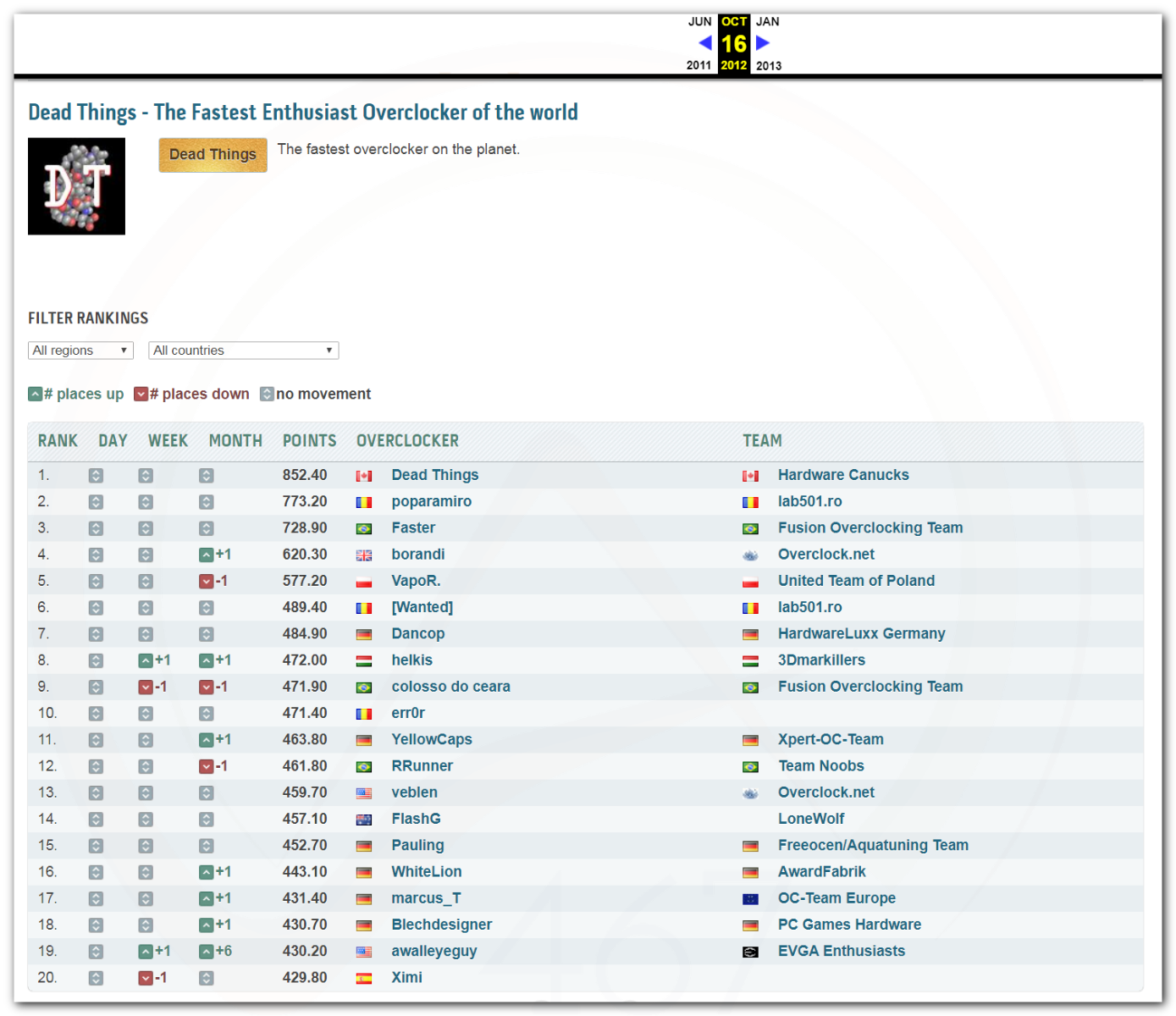Click red week down-arrow in Ximi row
This screenshot has height=1016, width=1176.
coord(146,978)
